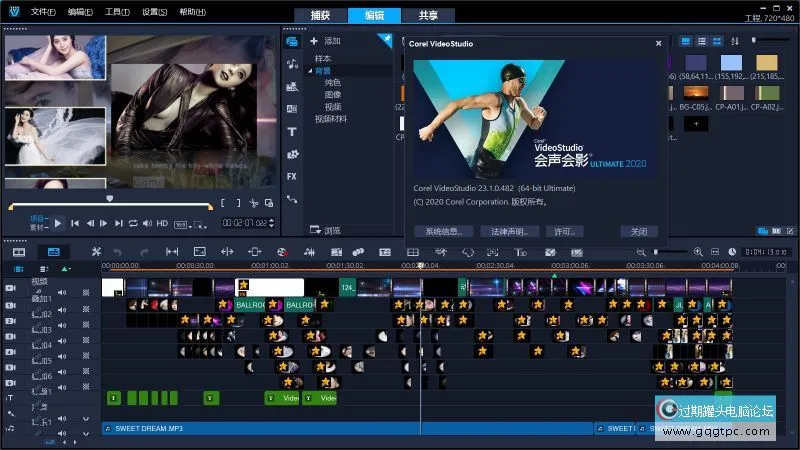Toggle repeat loop playback
The height and width of the screenshot is (450, 800).
[x=132, y=223]
